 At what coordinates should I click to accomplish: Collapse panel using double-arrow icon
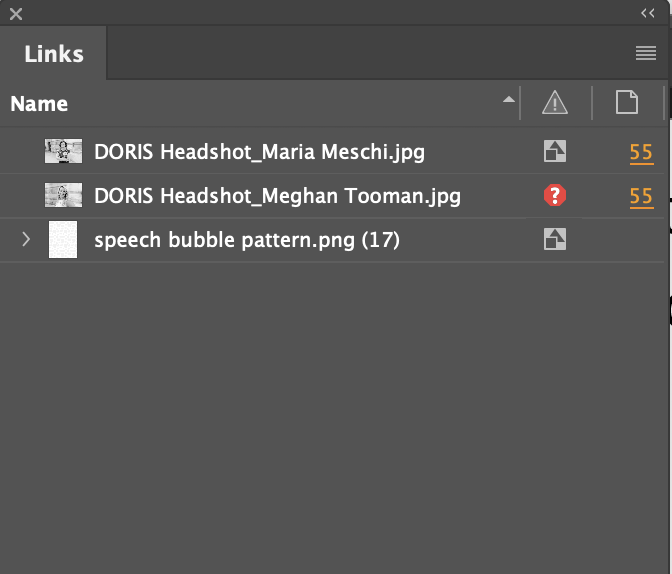click(648, 13)
